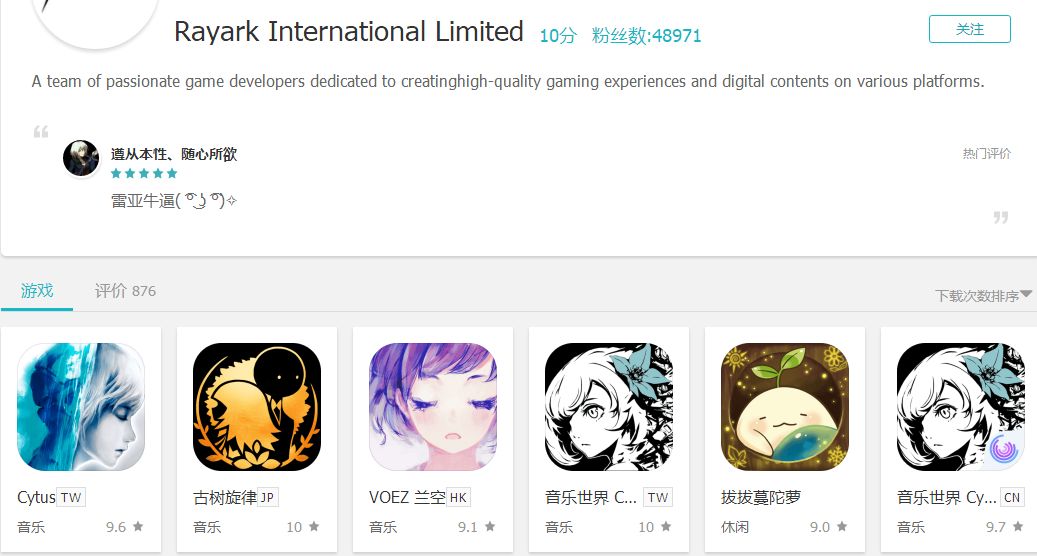Click the VOEZ 兰空 title text
Viewport: 1037px width, 556px height.
click(407, 497)
